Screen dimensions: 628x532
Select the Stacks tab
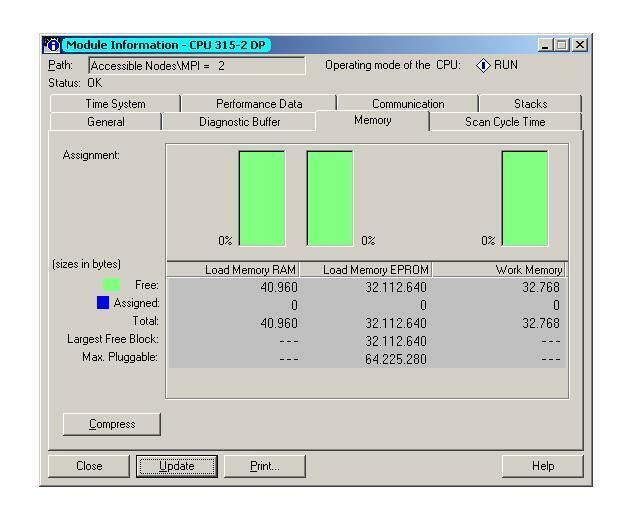(530, 104)
